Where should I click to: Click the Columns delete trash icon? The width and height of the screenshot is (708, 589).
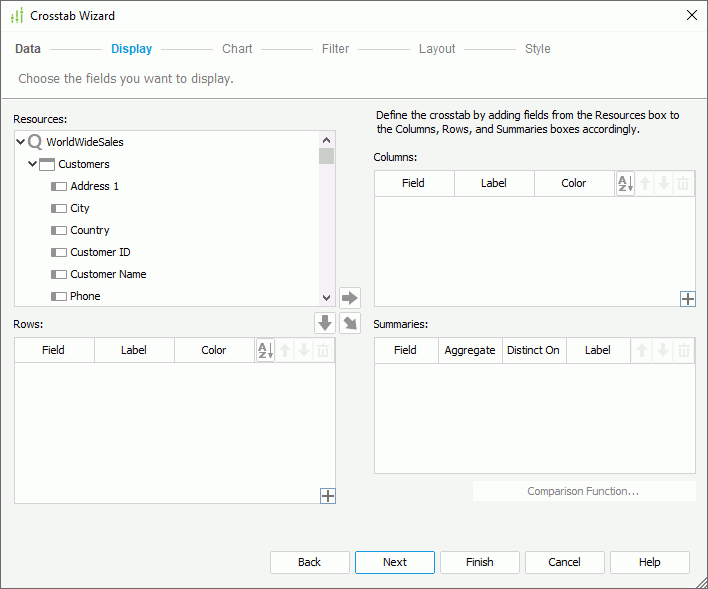683,183
